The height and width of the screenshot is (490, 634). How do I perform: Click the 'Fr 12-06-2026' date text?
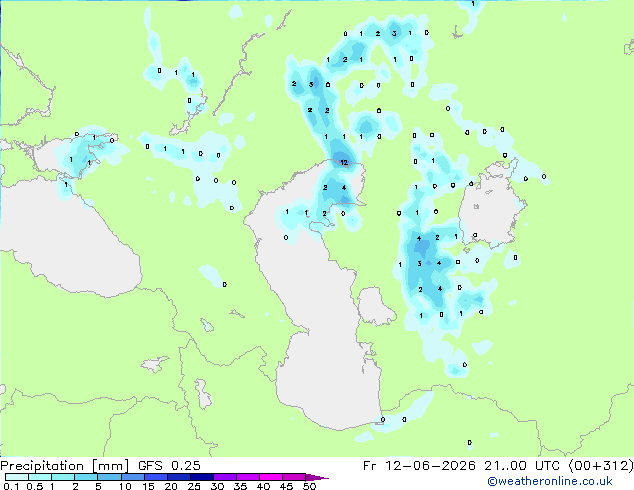point(419,466)
